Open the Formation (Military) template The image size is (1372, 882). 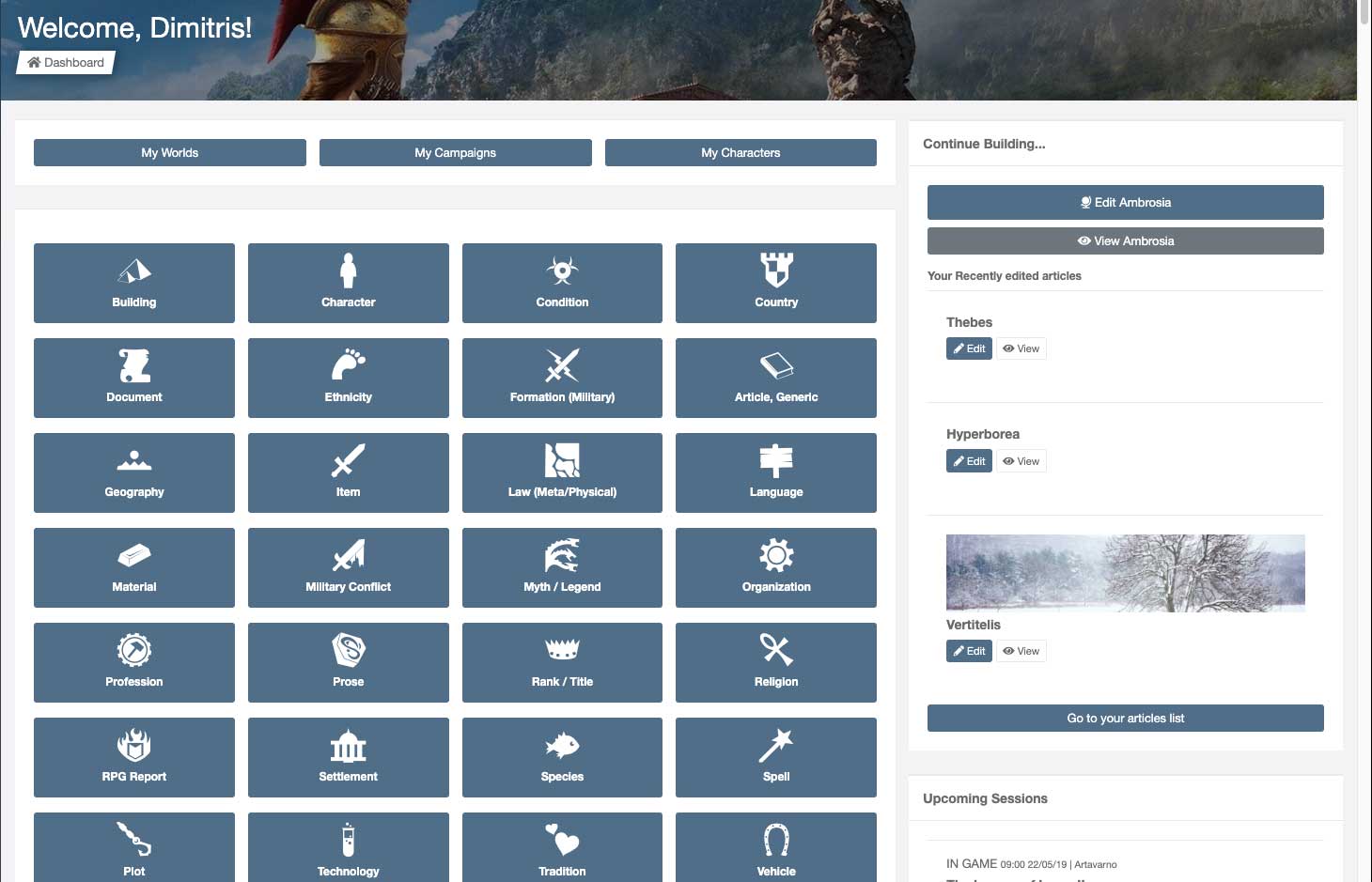561,378
